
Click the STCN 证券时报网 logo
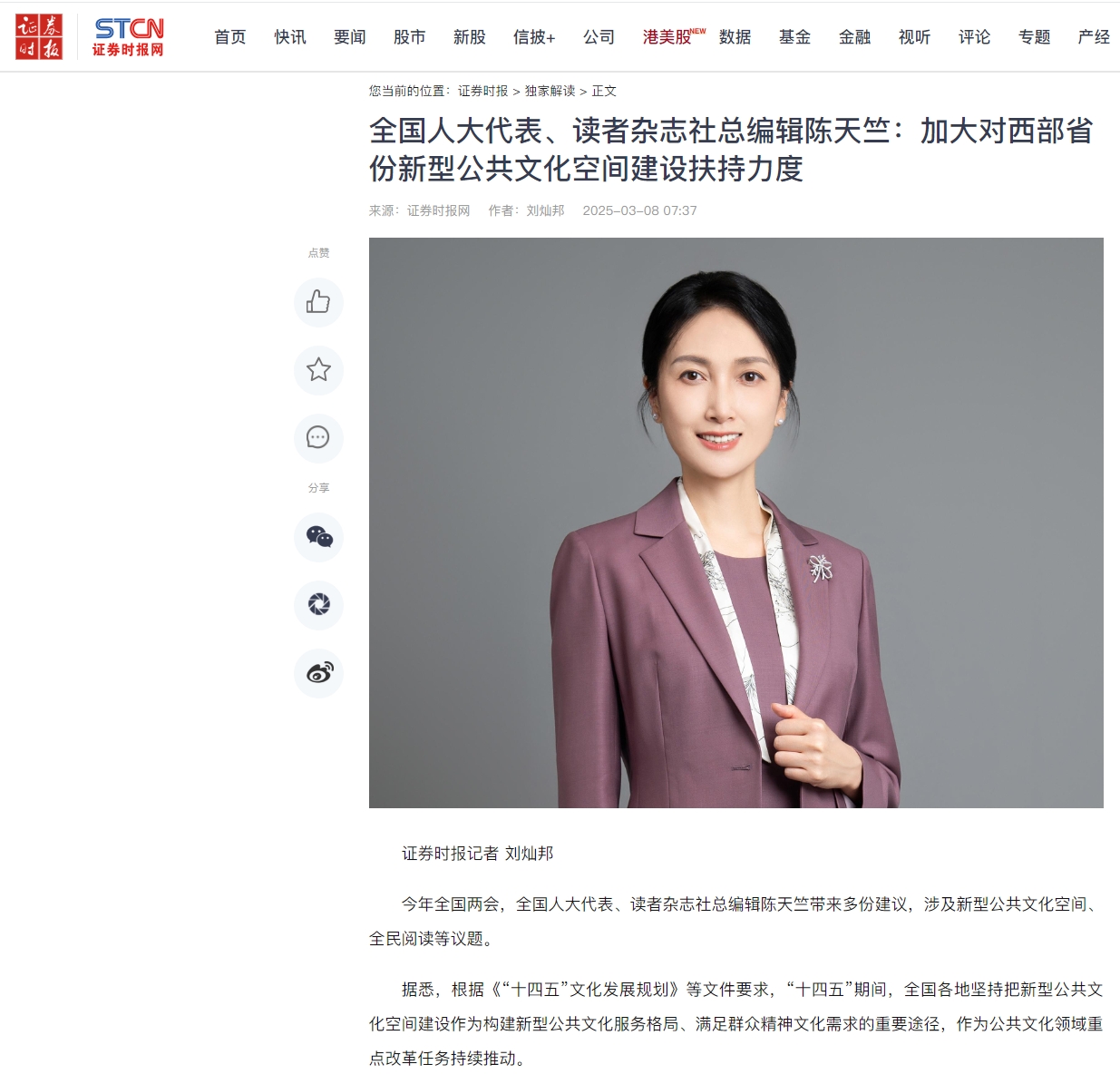(x=129, y=37)
